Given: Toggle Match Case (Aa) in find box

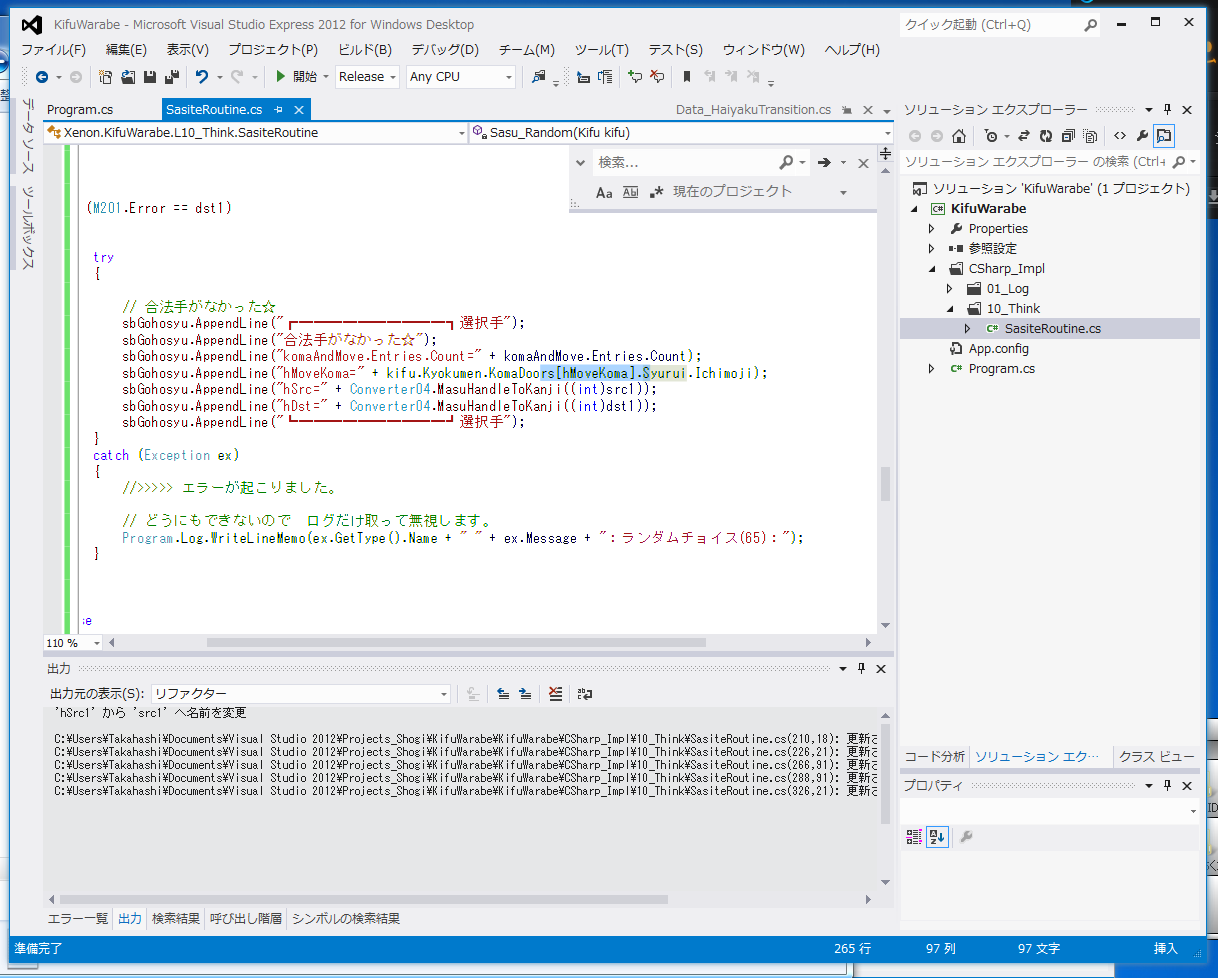Looking at the screenshot, I should click(604, 192).
